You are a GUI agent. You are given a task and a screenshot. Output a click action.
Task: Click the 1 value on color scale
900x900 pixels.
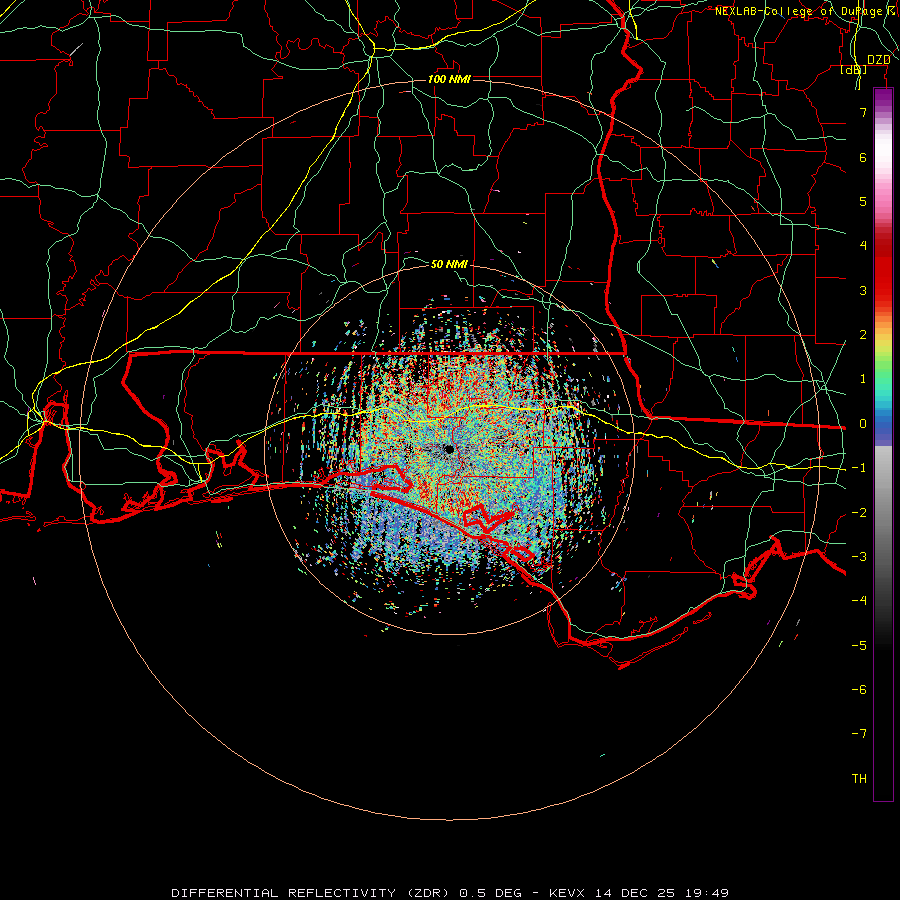coord(863,379)
